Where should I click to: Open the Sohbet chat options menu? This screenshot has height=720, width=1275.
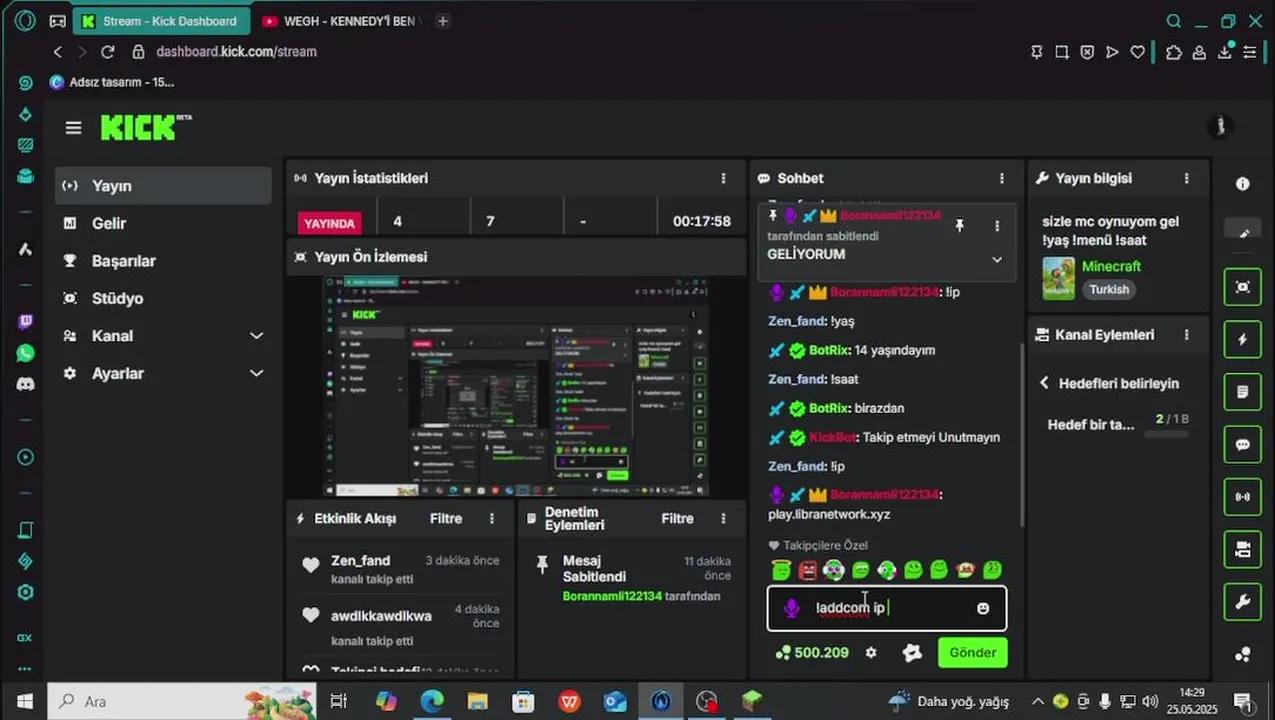tap(1002, 178)
